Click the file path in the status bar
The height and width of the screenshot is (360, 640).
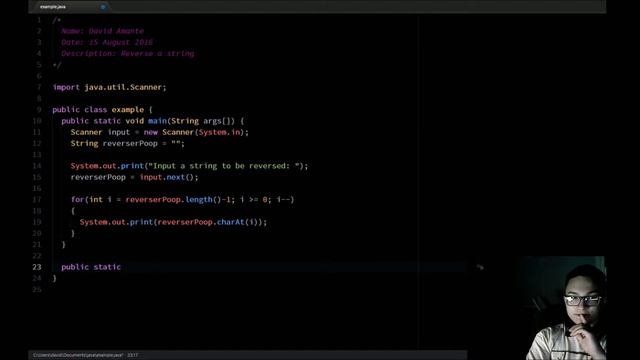(x=78, y=355)
